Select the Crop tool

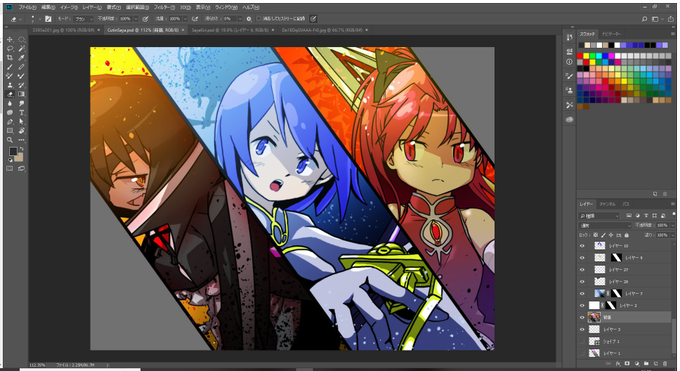click(x=10, y=58)
